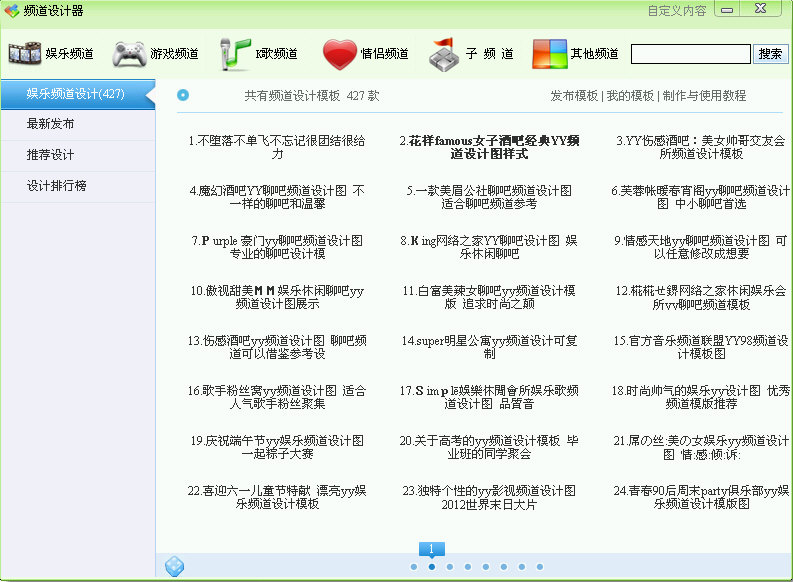Screen dimensions: 793x582
Task: Open template 14 super明星公寓 link
Action: pyautogui.click(x=489, y=347)
